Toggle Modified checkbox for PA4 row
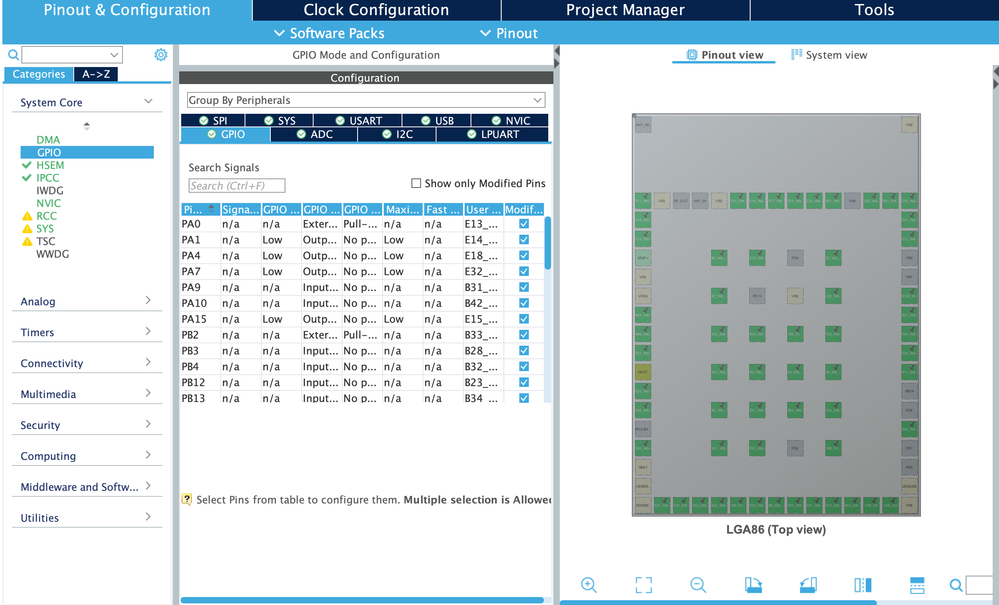Image resolution: width=999 pixels, height=605 pixels. [524, 255]
